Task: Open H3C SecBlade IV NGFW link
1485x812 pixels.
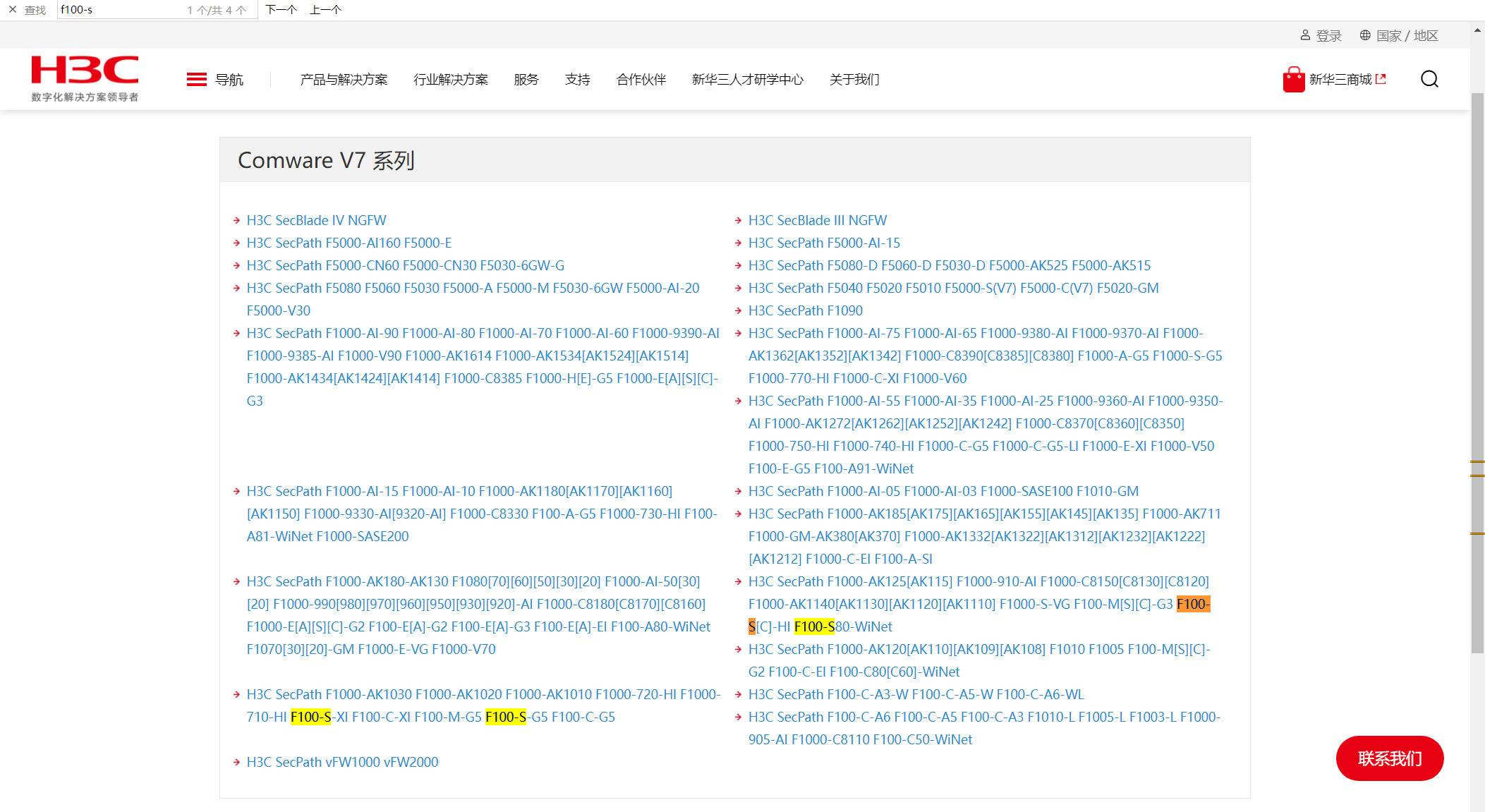Action: 316,220
